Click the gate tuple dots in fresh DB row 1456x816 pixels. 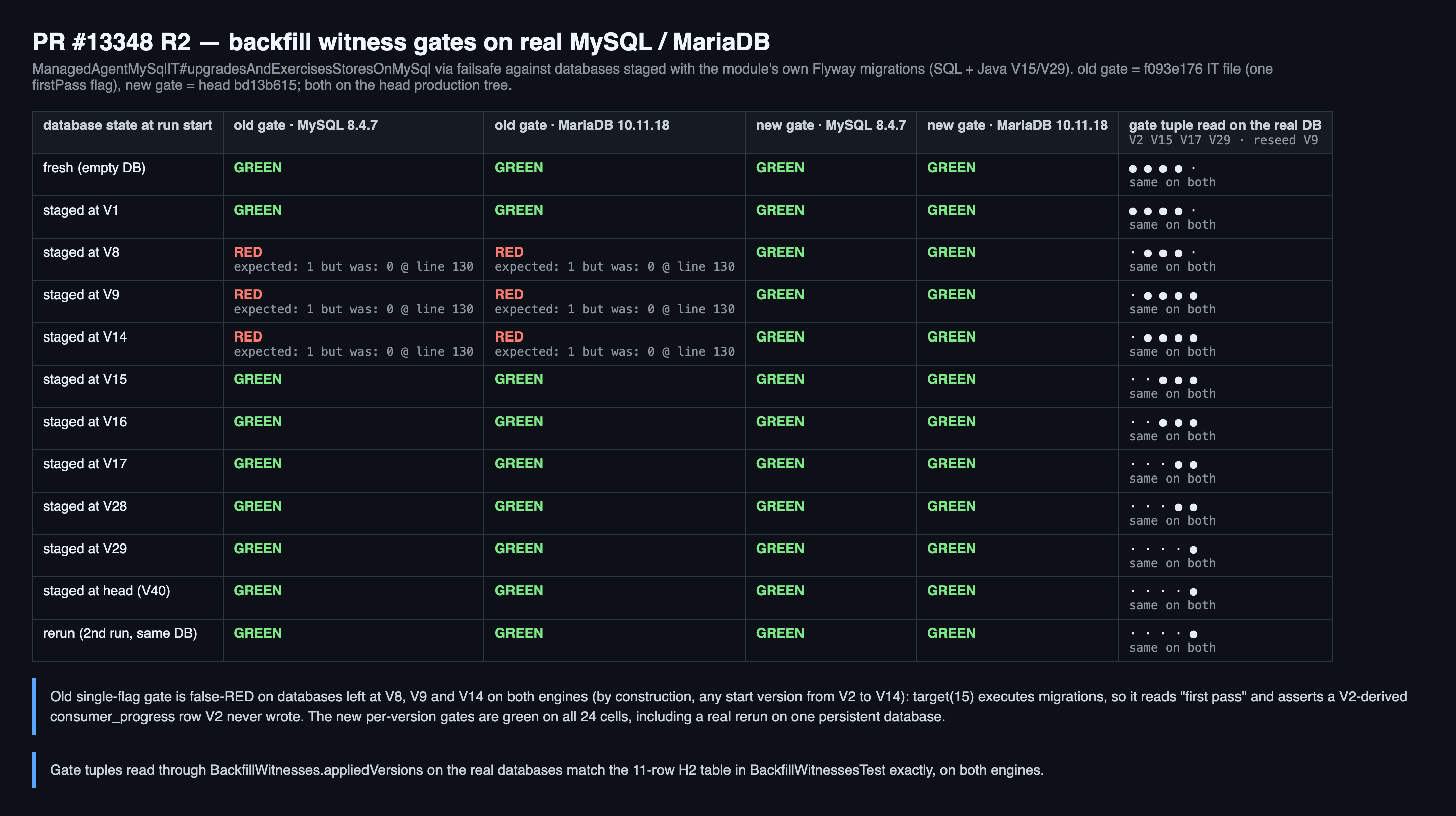pos(1162,169)
